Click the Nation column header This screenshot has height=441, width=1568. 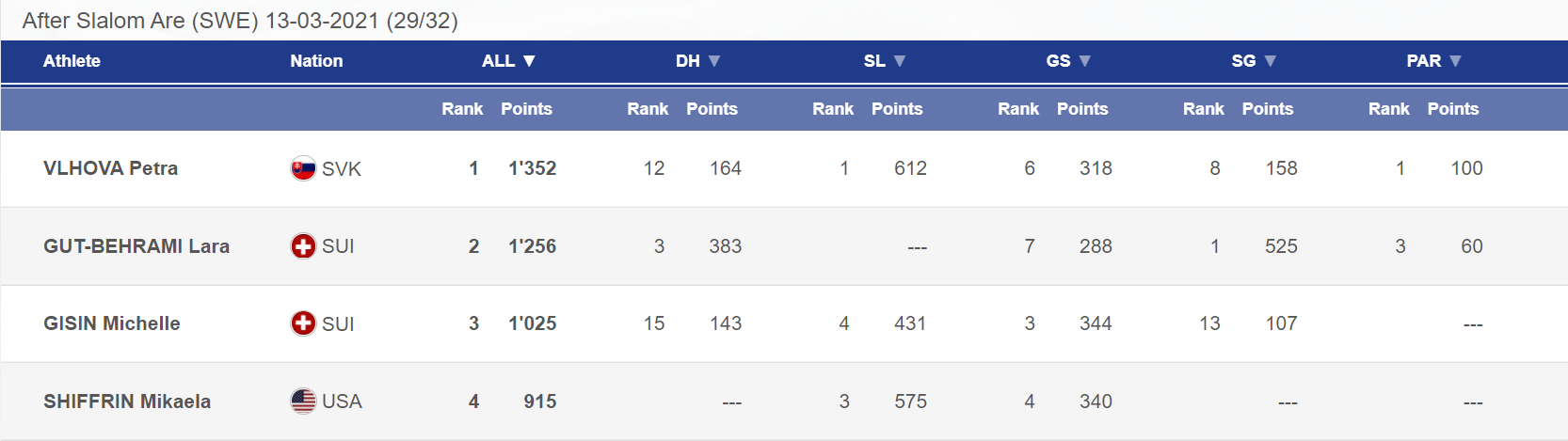[x=316, y=61]
